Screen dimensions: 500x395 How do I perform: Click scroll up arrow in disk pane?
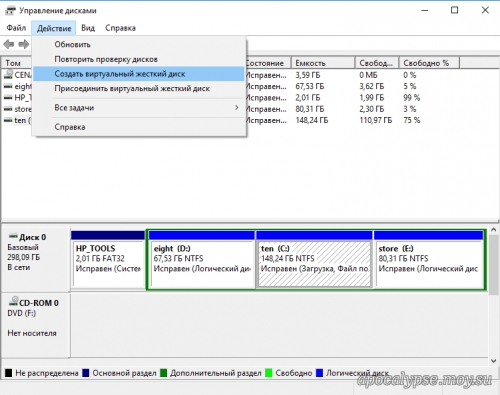[494, 230]
